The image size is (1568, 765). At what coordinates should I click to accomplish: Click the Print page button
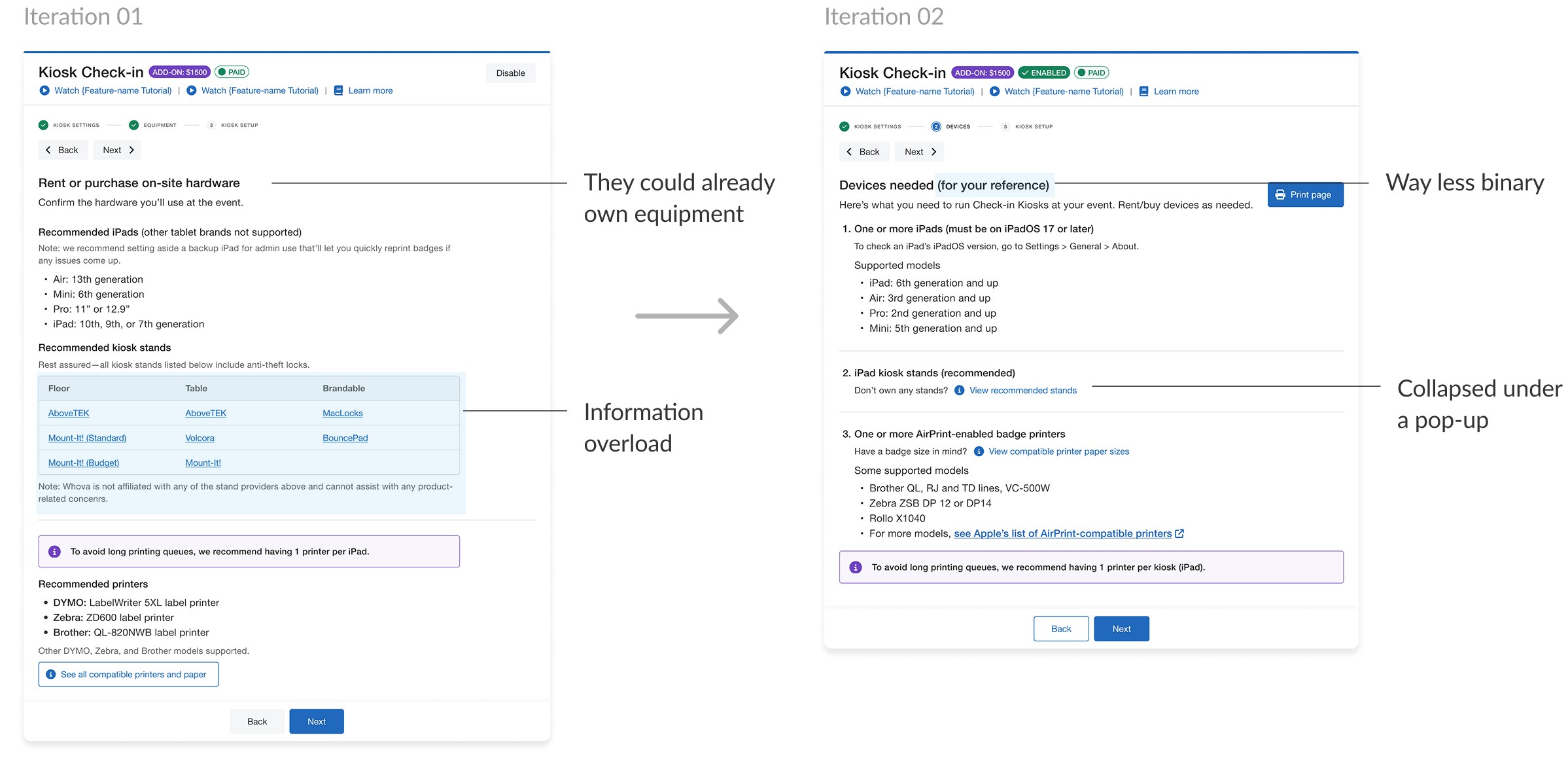click(1304, 195)
